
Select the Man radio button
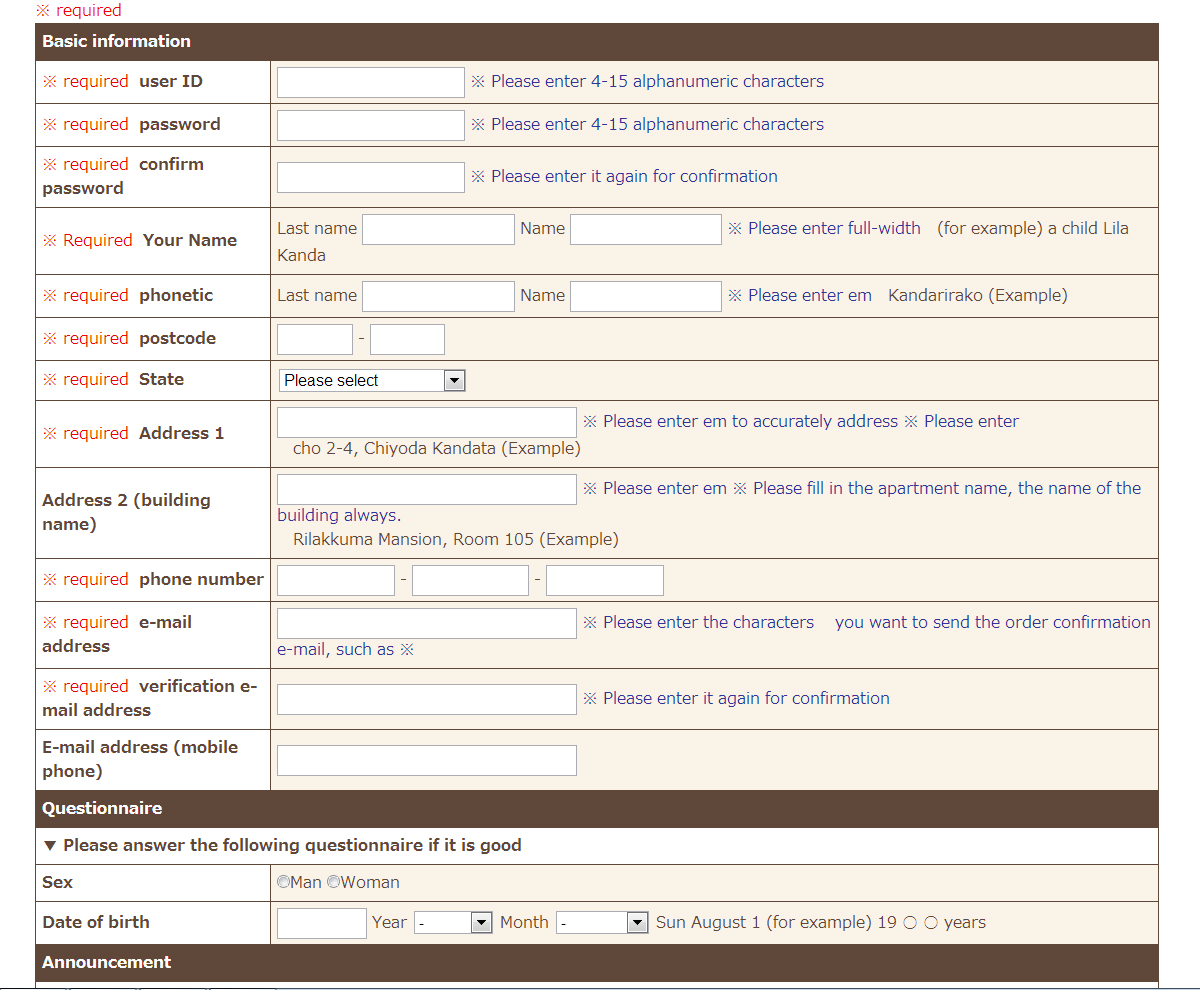click(283, 882)
